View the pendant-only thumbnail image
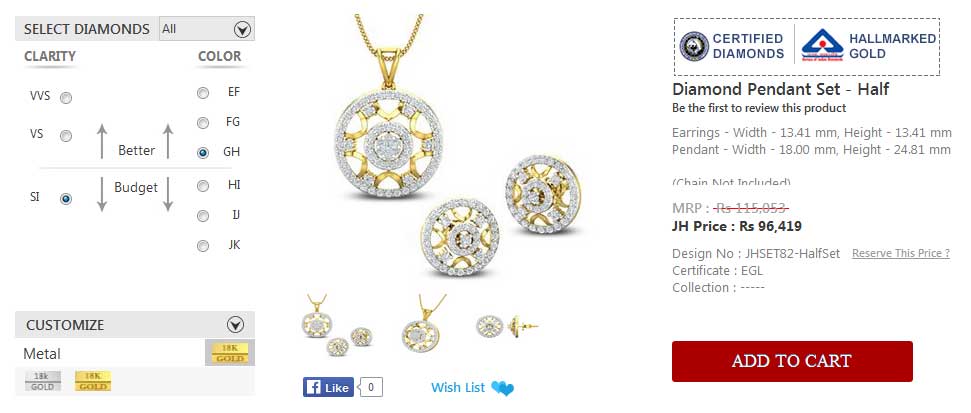Image resolution: width=971 pixels, height=413 pixels. [422, 325]
